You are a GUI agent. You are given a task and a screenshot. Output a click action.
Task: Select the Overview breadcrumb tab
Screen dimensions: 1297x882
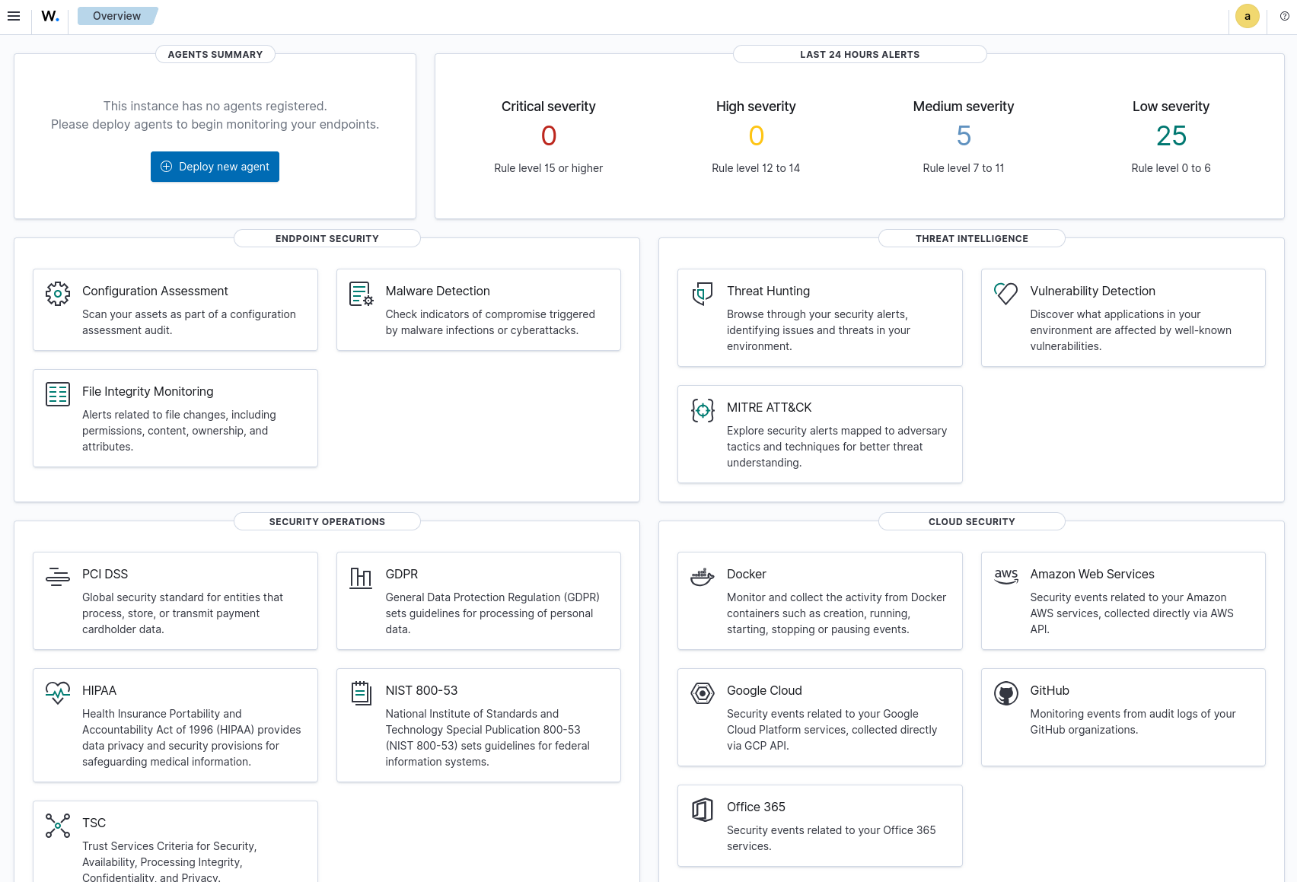116,16
